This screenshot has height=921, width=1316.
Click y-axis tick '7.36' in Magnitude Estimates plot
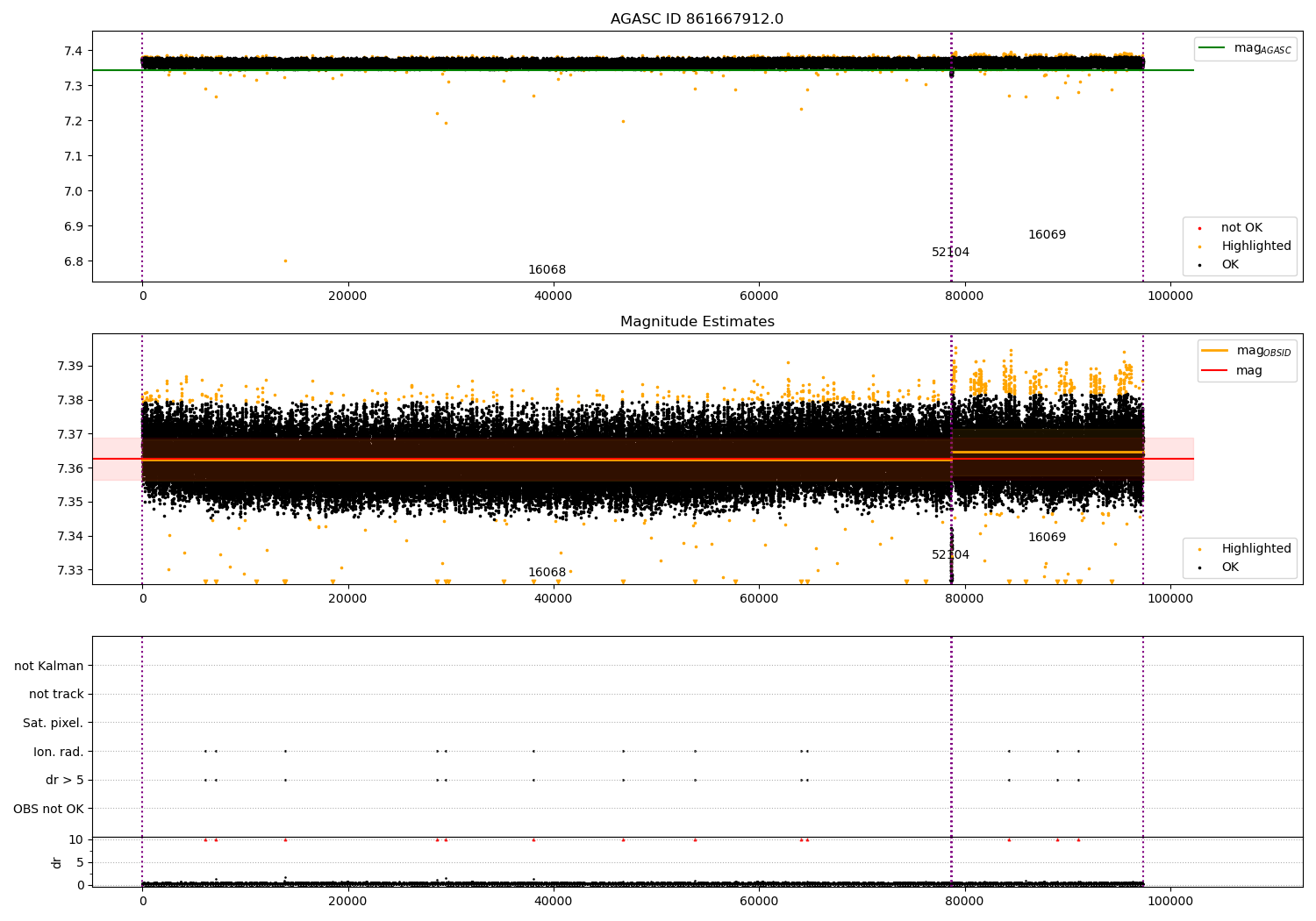(x=70, y=468)
